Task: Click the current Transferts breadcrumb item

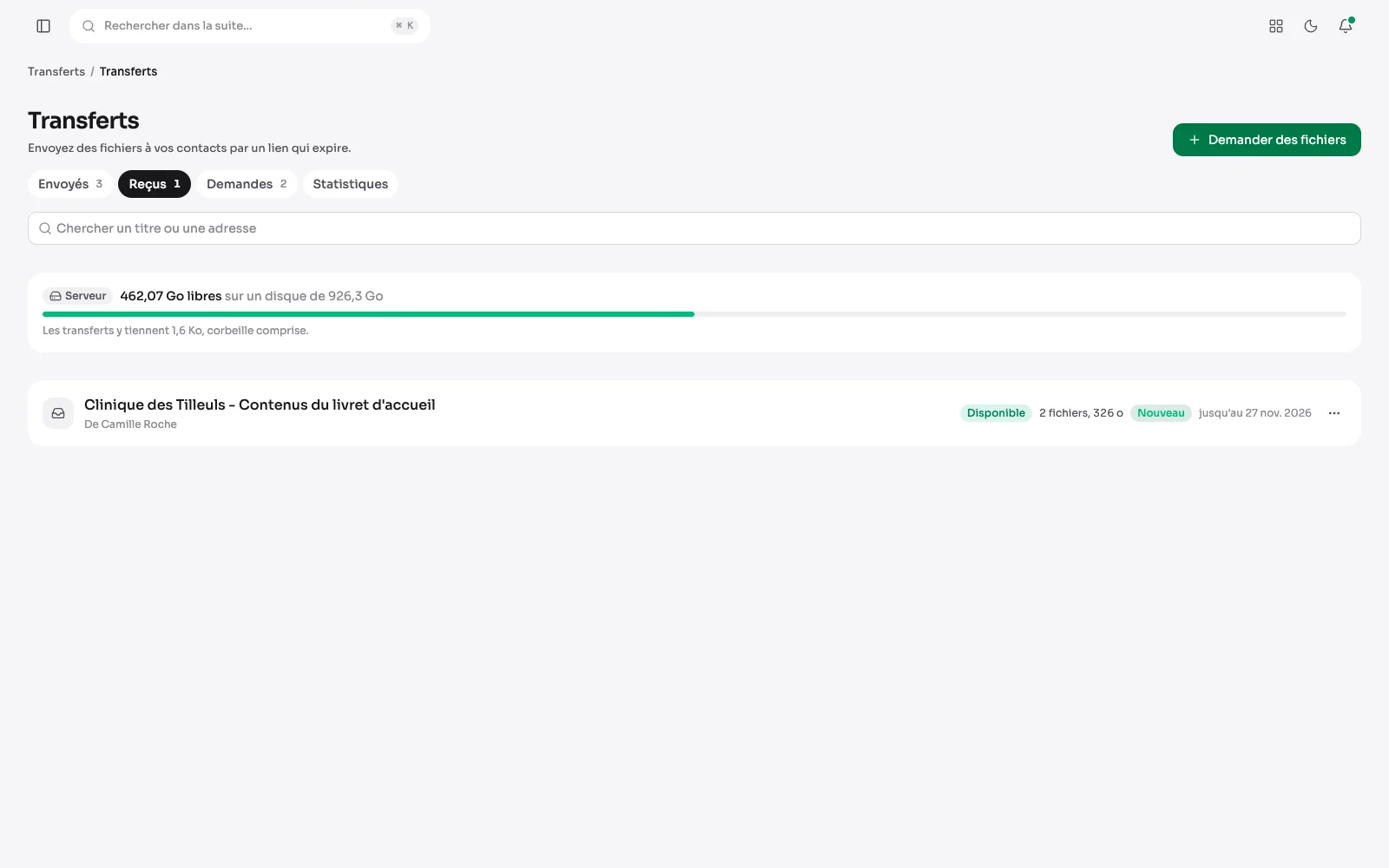Action: coord(128,71)
